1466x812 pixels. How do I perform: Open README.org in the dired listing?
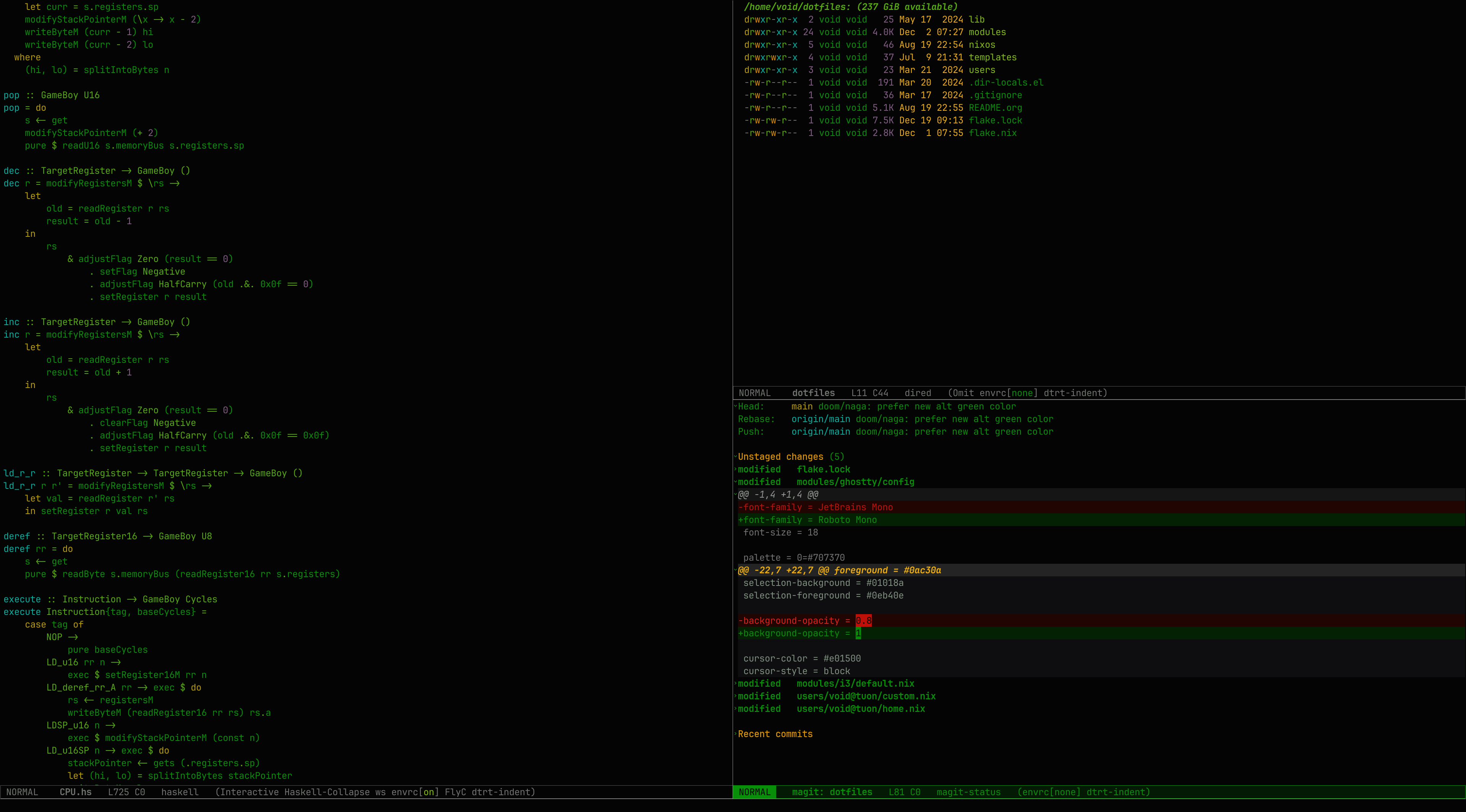[995, 108]
